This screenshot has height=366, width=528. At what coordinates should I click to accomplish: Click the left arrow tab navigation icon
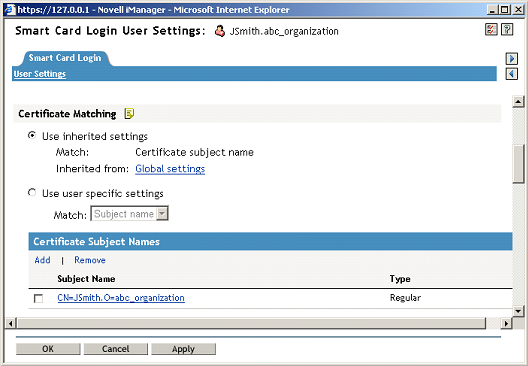coord(512,74)
